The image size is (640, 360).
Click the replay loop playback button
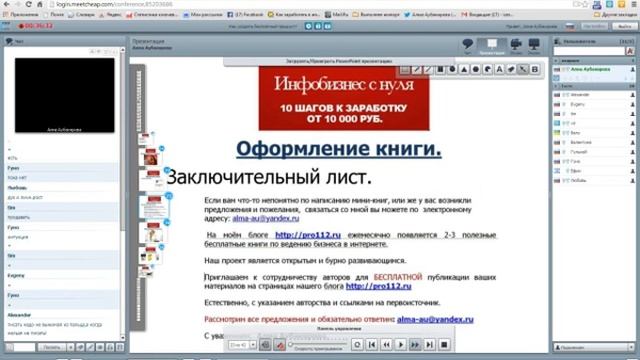358,345
